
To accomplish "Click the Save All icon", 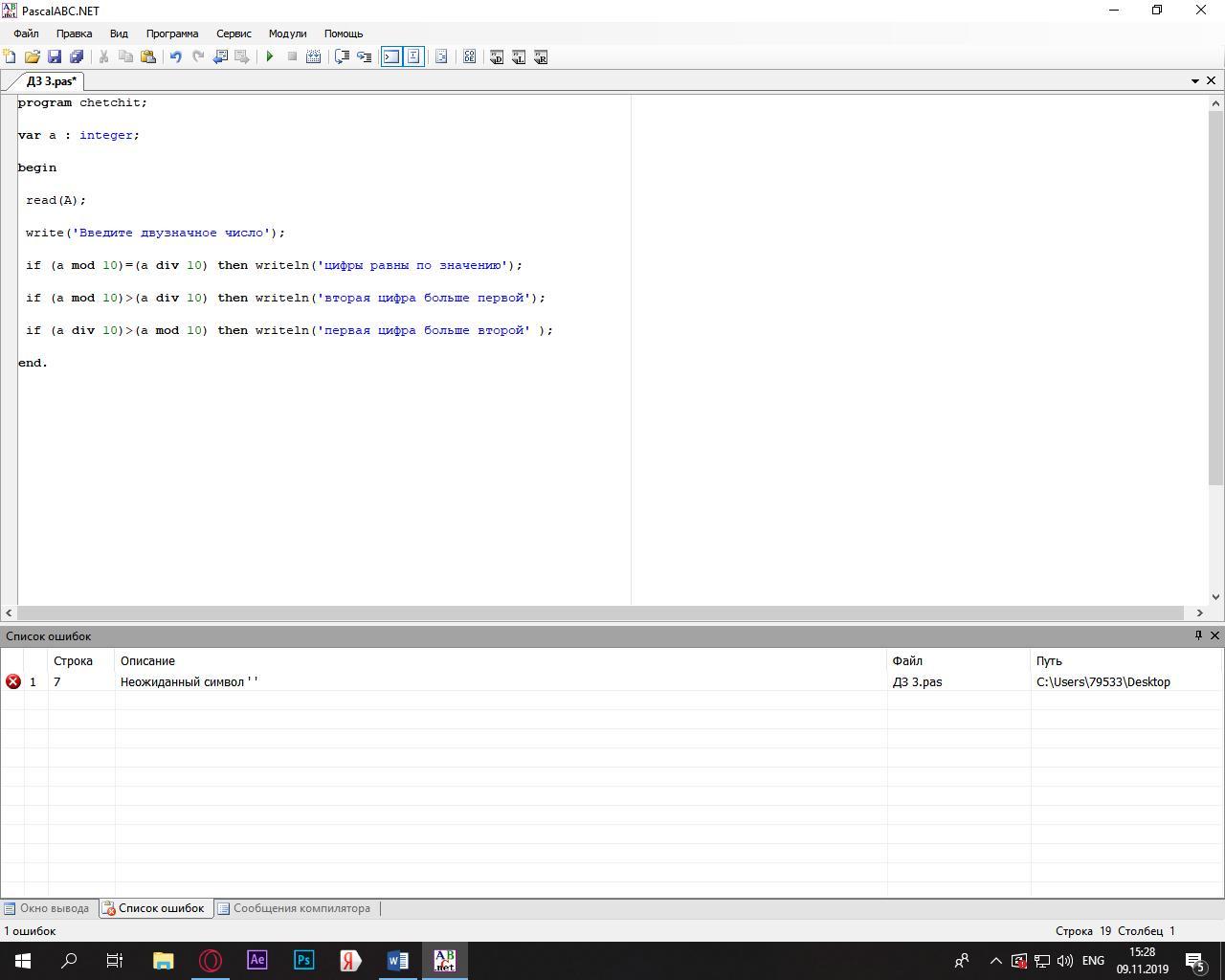I will 77,56.
